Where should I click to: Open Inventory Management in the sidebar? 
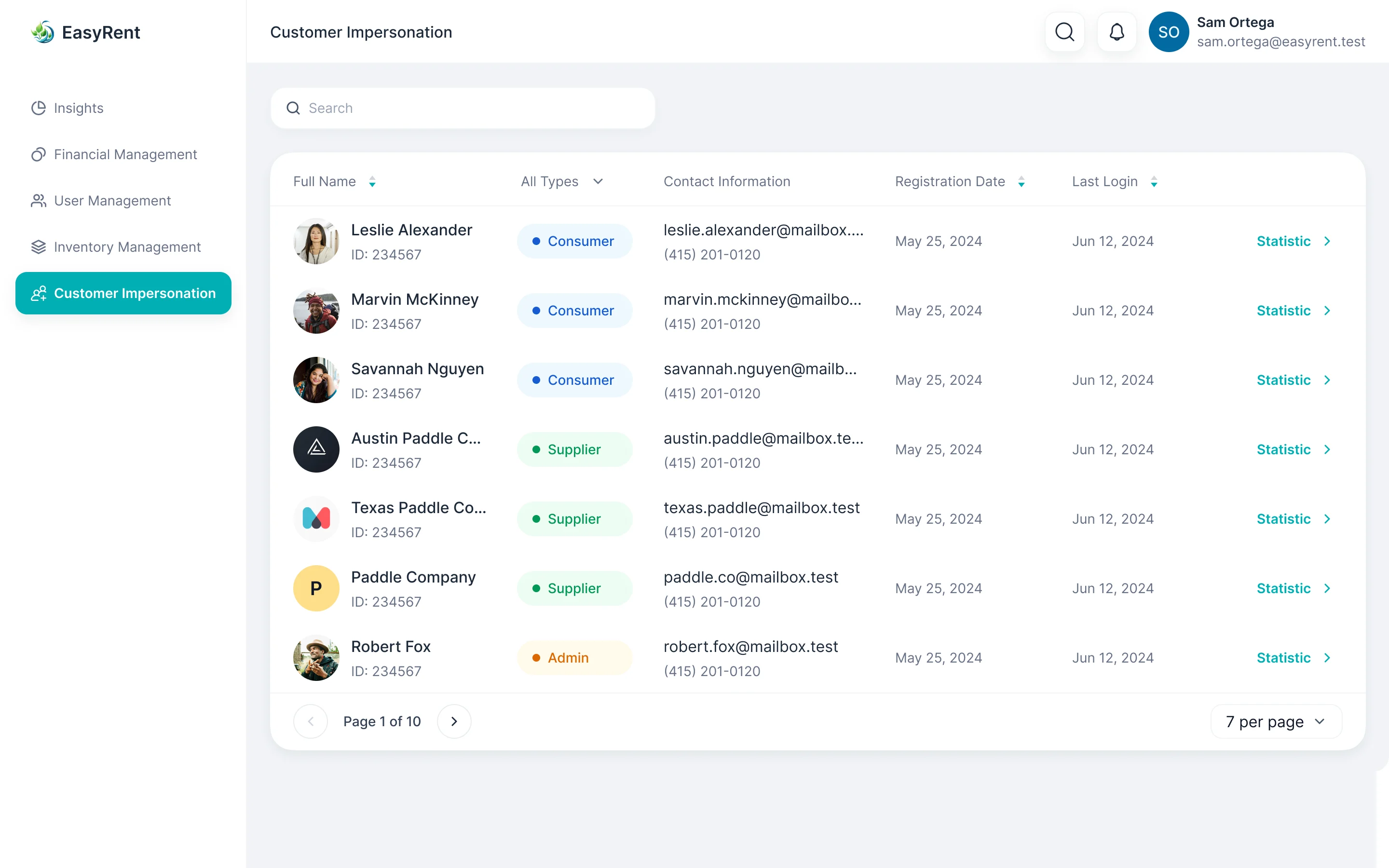coord(123,247)
